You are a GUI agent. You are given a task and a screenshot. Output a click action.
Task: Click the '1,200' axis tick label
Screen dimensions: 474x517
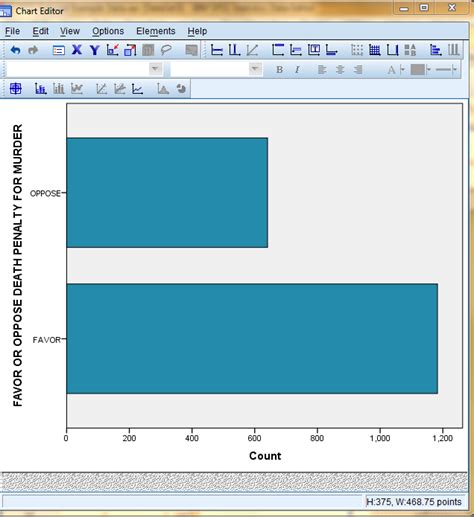[442, 438]
